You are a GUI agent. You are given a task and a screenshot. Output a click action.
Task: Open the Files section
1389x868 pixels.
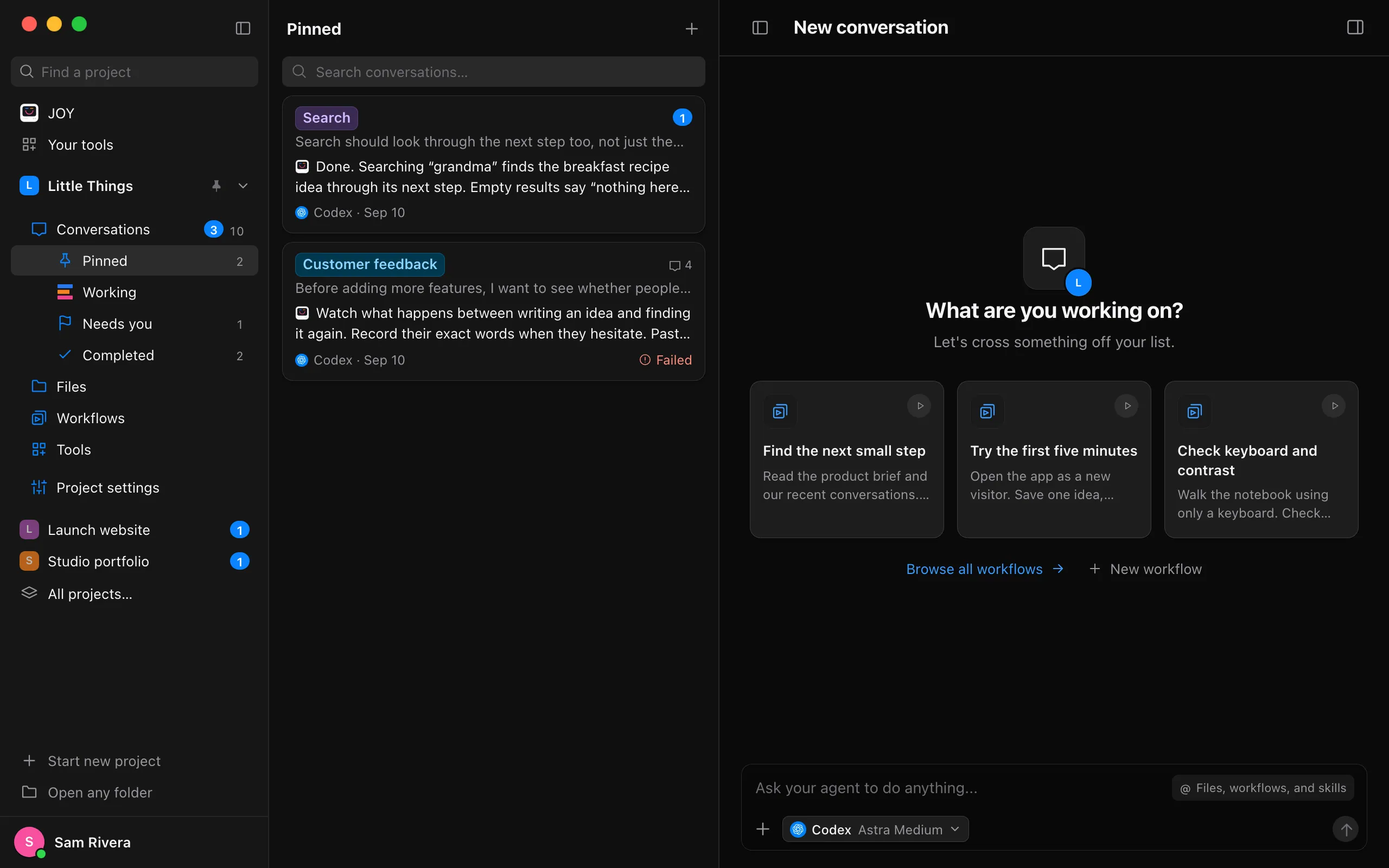pyautogui.click(x=135, y=386)
